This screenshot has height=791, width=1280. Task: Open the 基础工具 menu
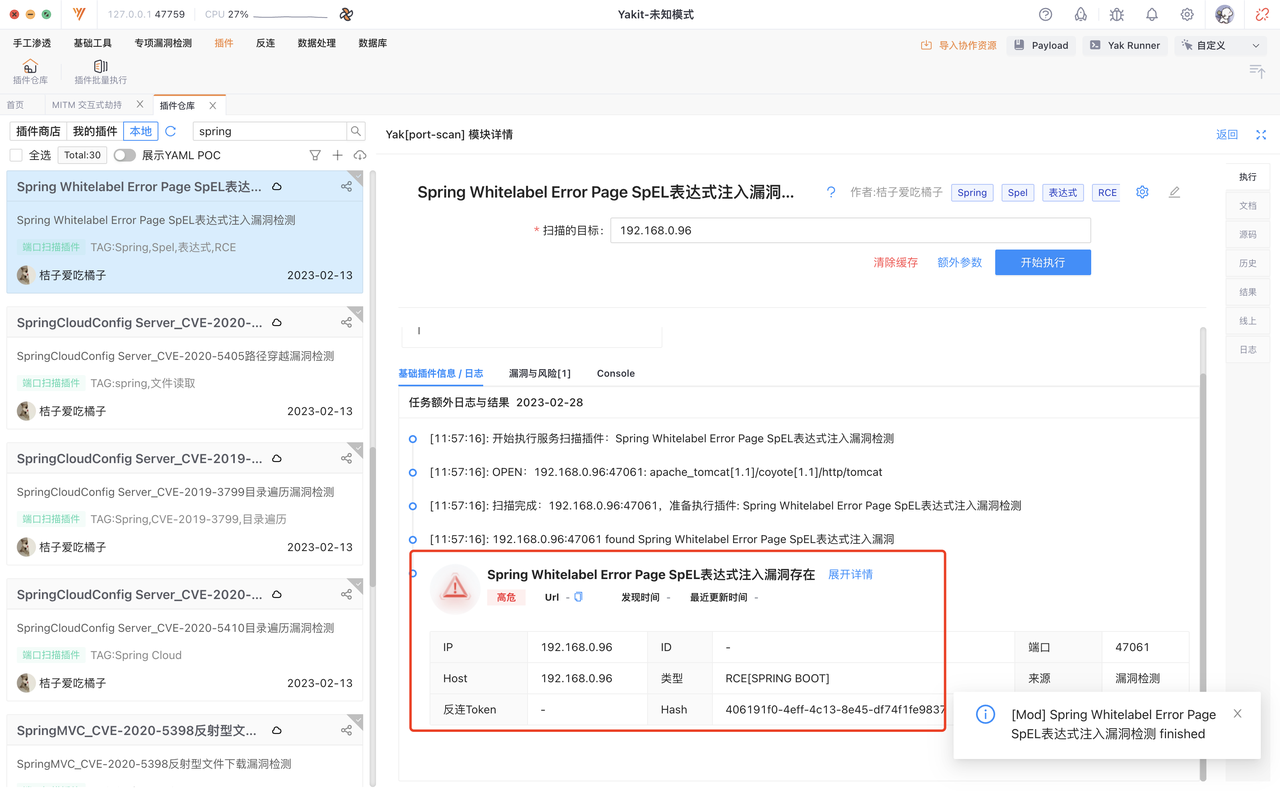(x=93, y=43)
